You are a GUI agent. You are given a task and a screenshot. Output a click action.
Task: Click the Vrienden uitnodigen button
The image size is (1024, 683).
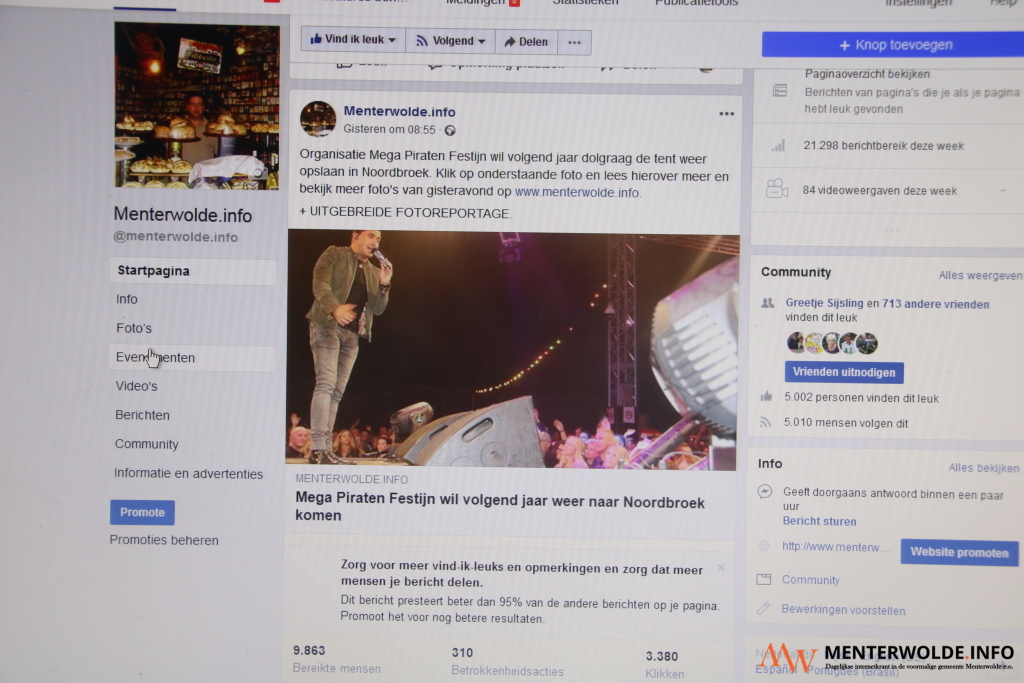[x=844, y=372]
